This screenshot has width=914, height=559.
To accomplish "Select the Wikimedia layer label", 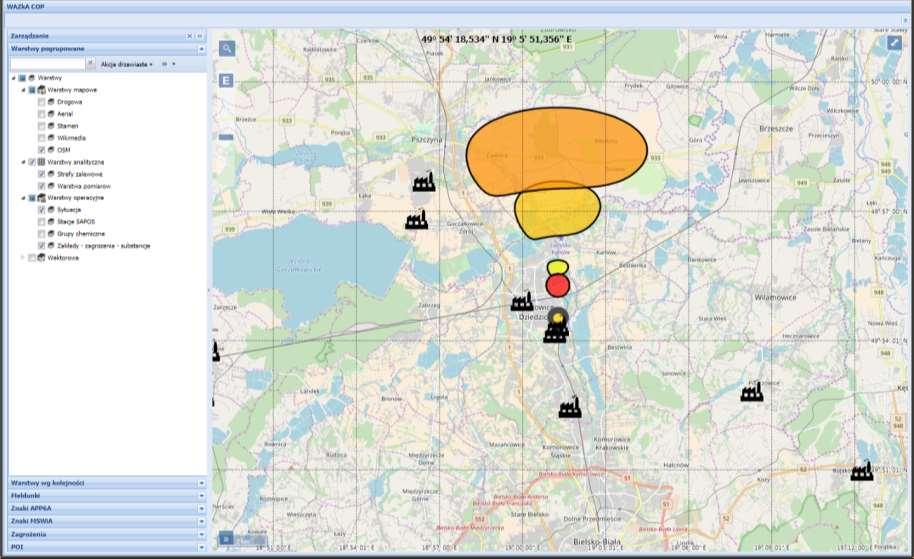I will tap(72, 138).
